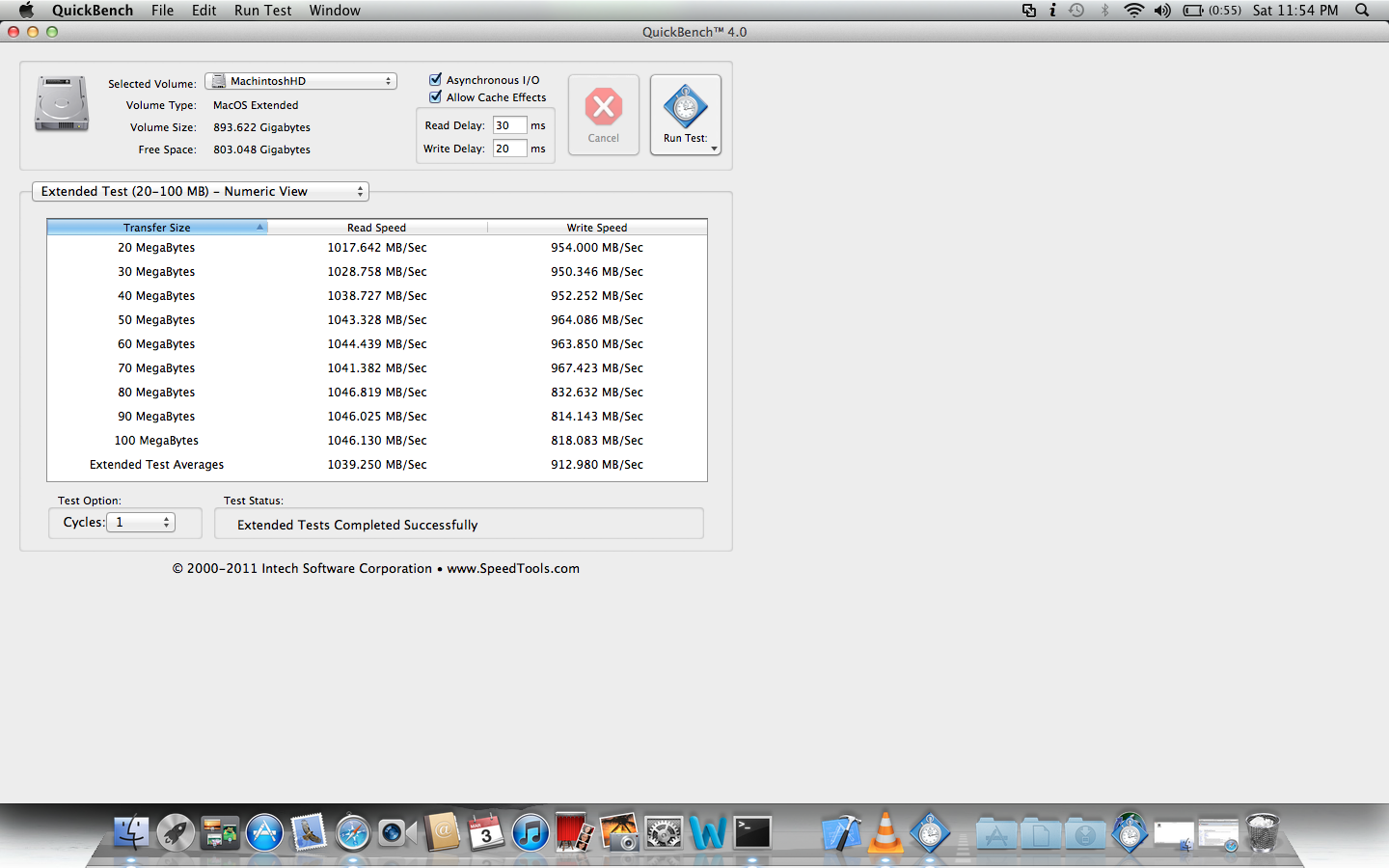
Task: Open the File menu
Action: [162, 10]
